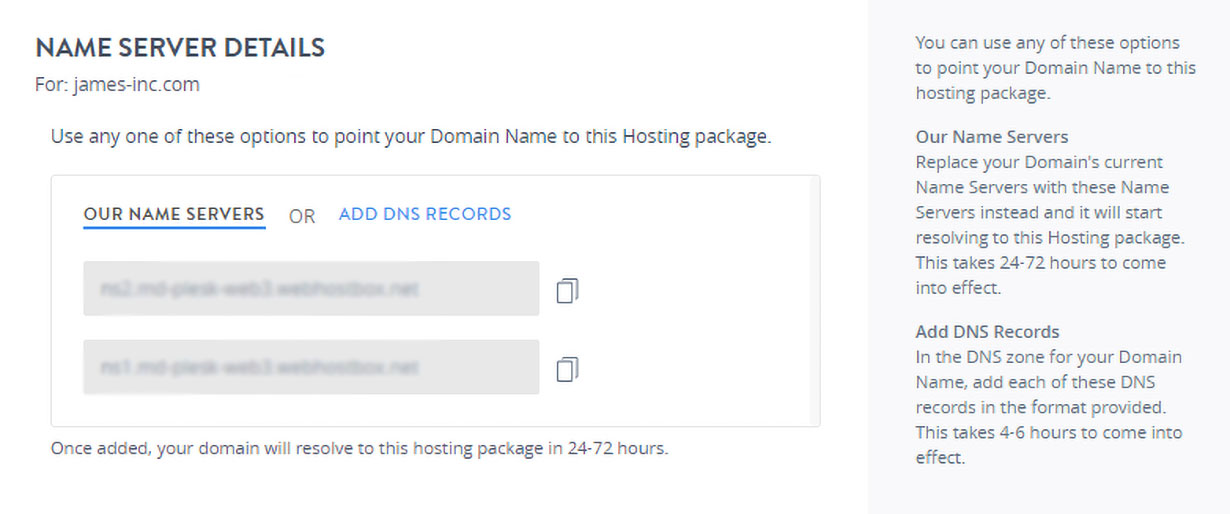Viewport: 1230px width, 514px height.
Task: Switch to the Add DNS Records tab
Action: [425, 214]
